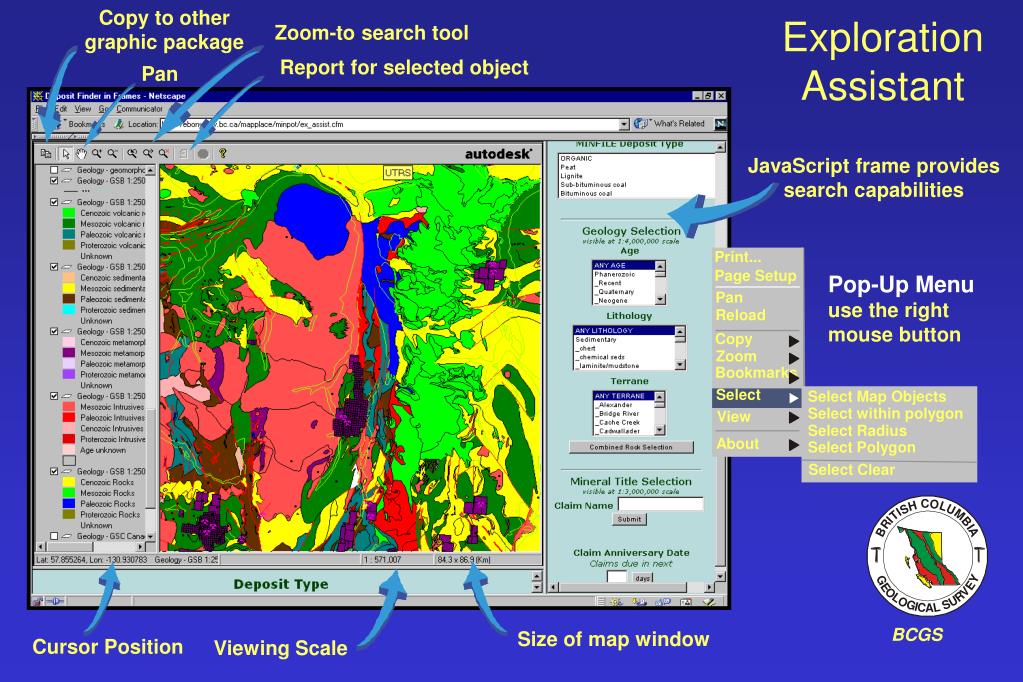Expand the Zoom submenu in pop-up menu
Image resolution: width=1023 pixels, height=682 pixels.
coord(793,358)
